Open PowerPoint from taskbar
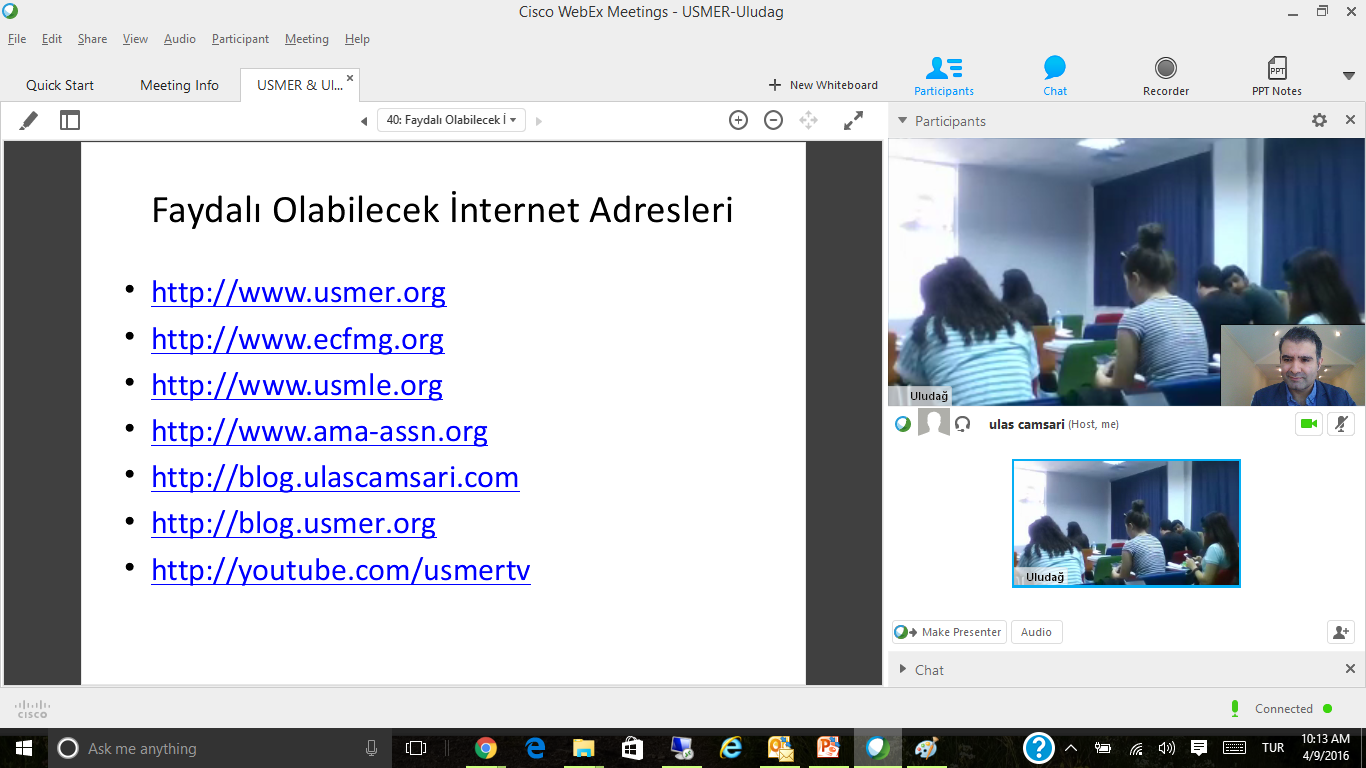The height and width of the screenshot is (768, 1366). [x=829, y=748]
